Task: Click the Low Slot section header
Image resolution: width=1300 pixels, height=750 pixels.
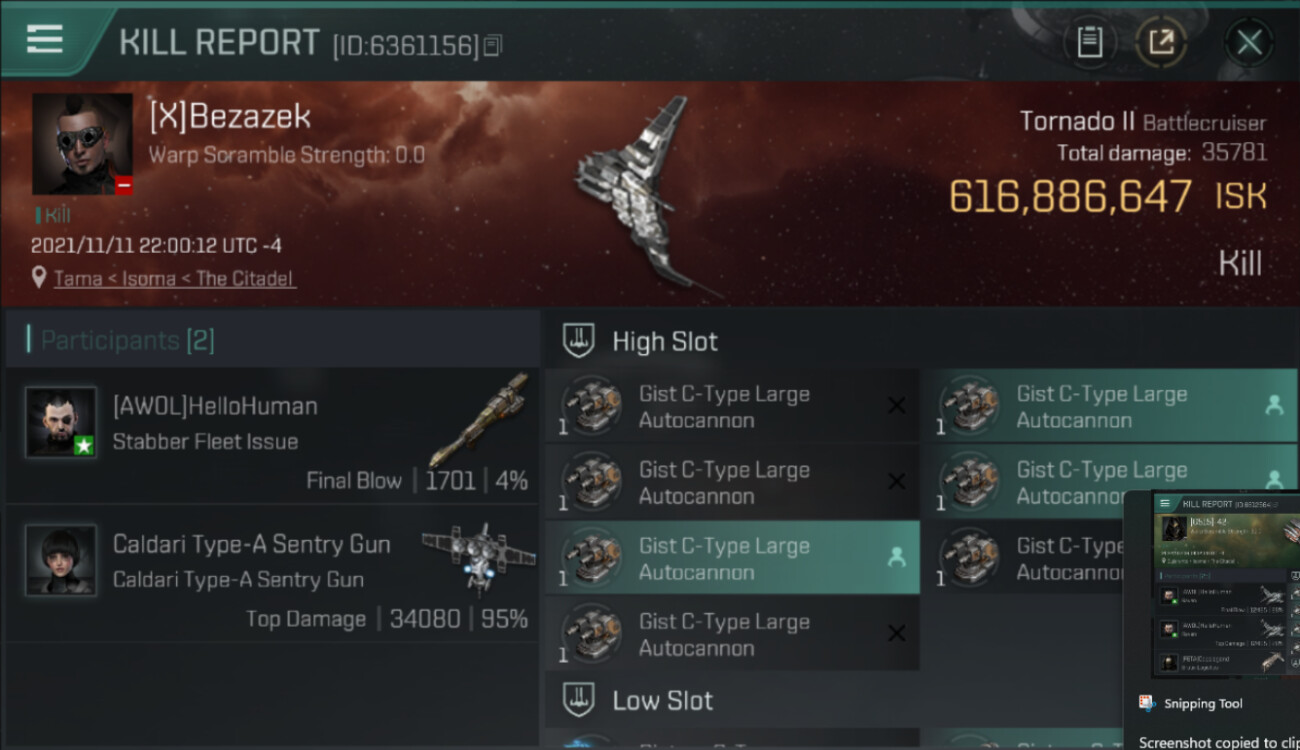Action: click(662, 700)
